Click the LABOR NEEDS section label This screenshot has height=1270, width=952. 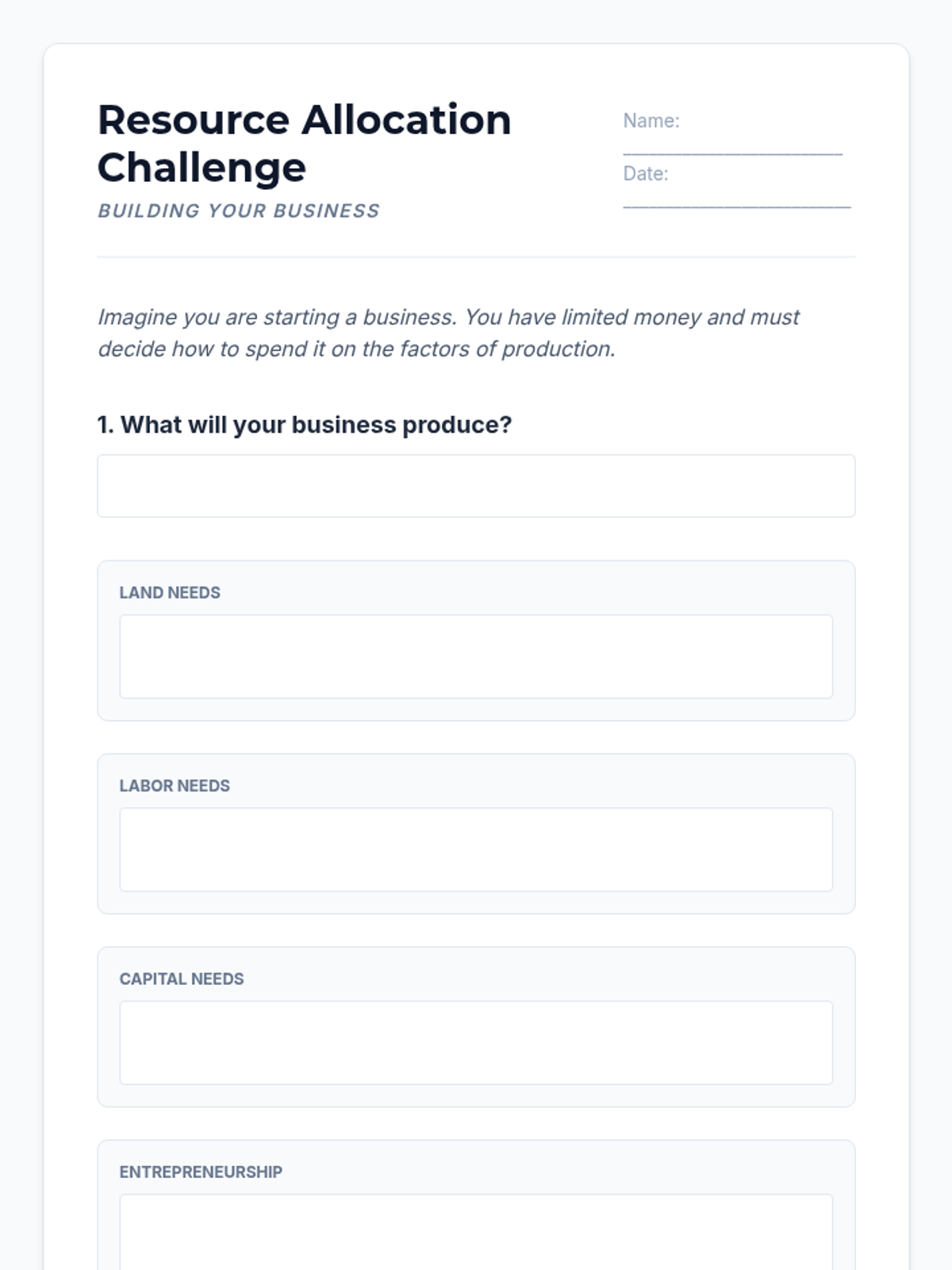[175, 785]
